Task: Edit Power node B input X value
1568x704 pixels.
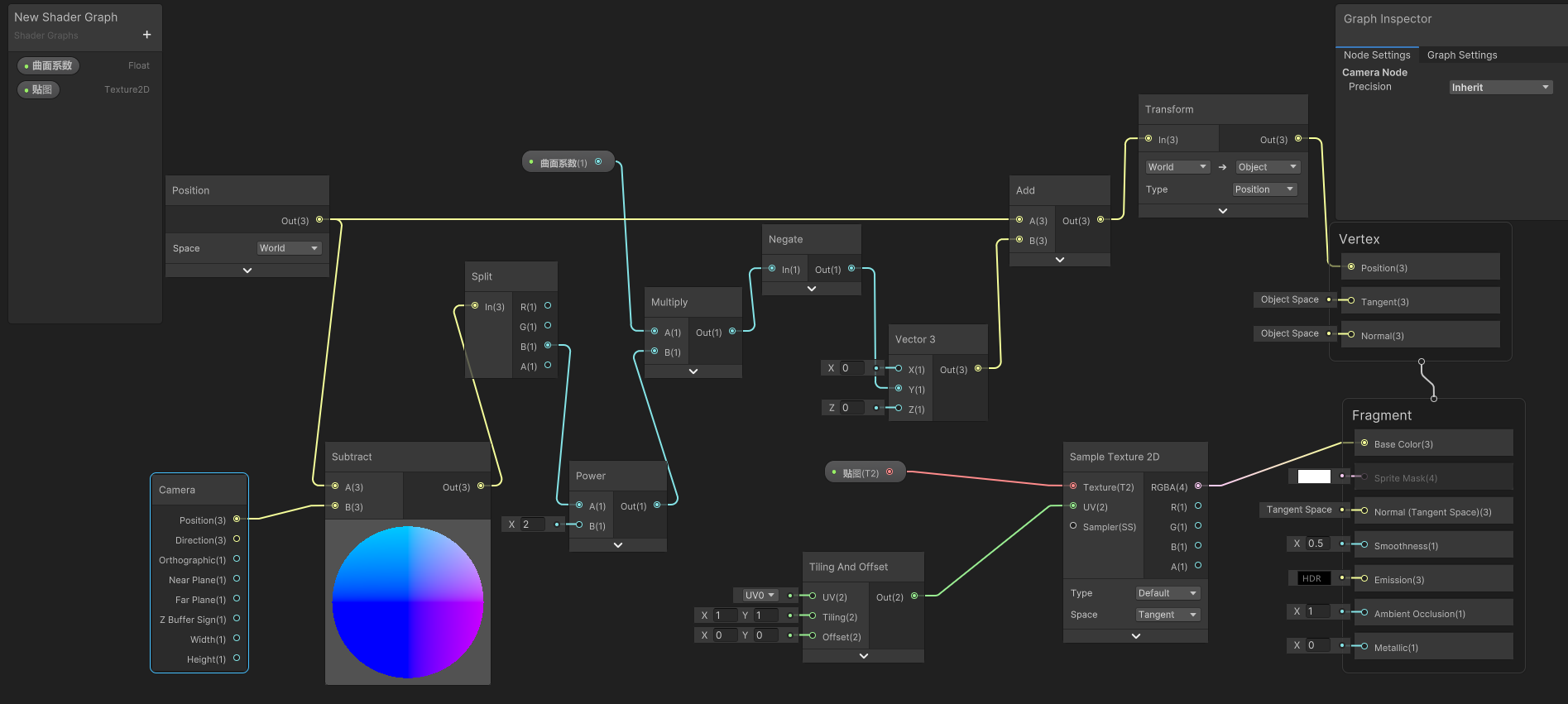Action: click(531, 524)
